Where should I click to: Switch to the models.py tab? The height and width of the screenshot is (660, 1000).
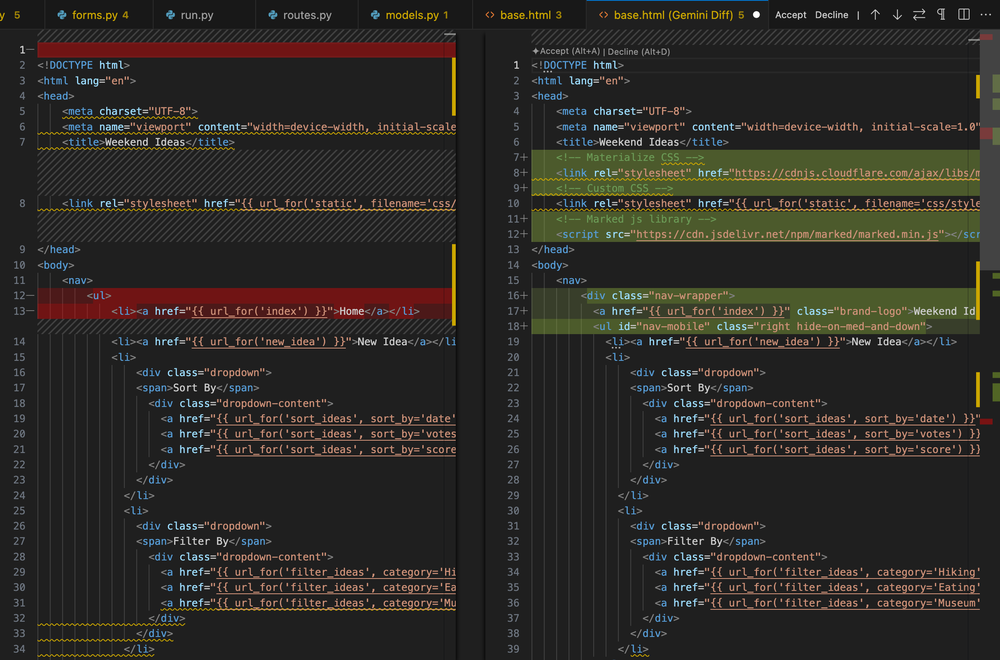point(415,15)
